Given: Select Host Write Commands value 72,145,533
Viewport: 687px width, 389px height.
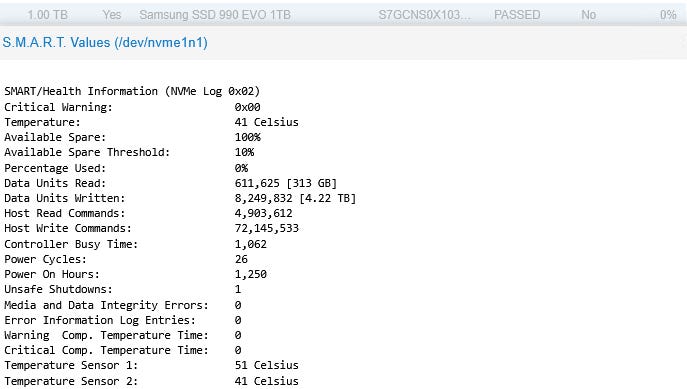Looking at the screenshot, I should pos(266,228).
